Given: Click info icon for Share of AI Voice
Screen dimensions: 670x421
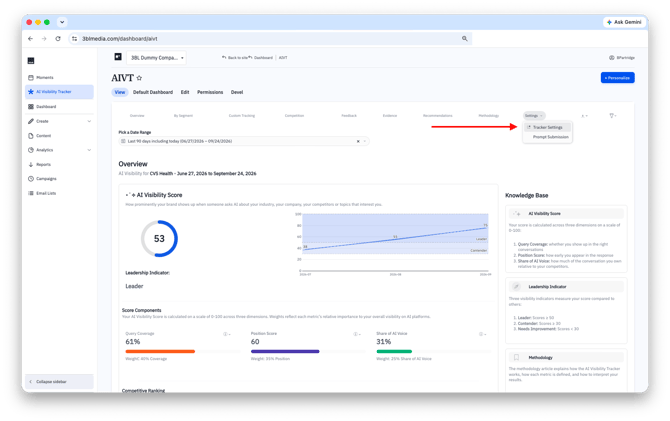Looking at the screenshot, I should tap(482, 334).
